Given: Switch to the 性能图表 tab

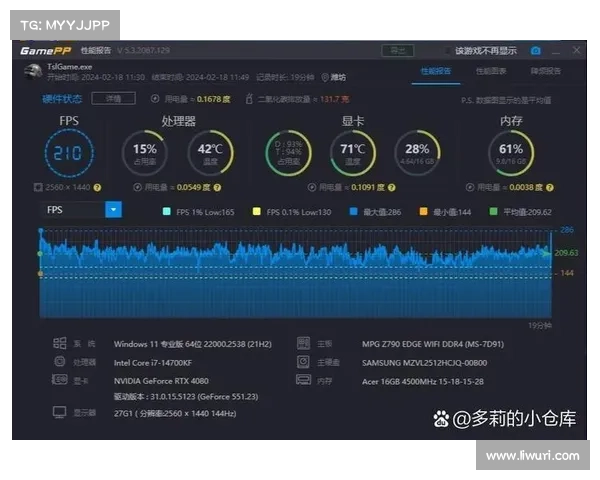Looking at the screenshot, I should 491,71.
